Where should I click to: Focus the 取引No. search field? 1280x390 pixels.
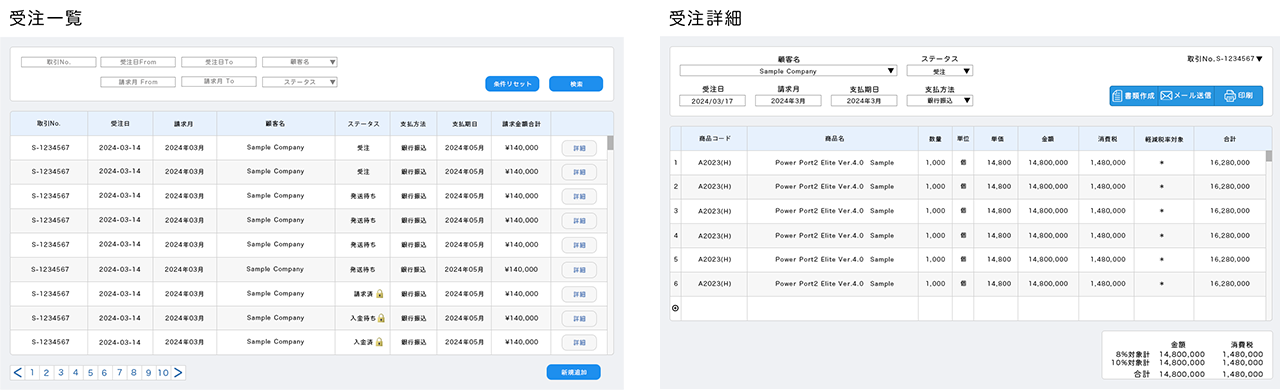click(x=59, y=62)
